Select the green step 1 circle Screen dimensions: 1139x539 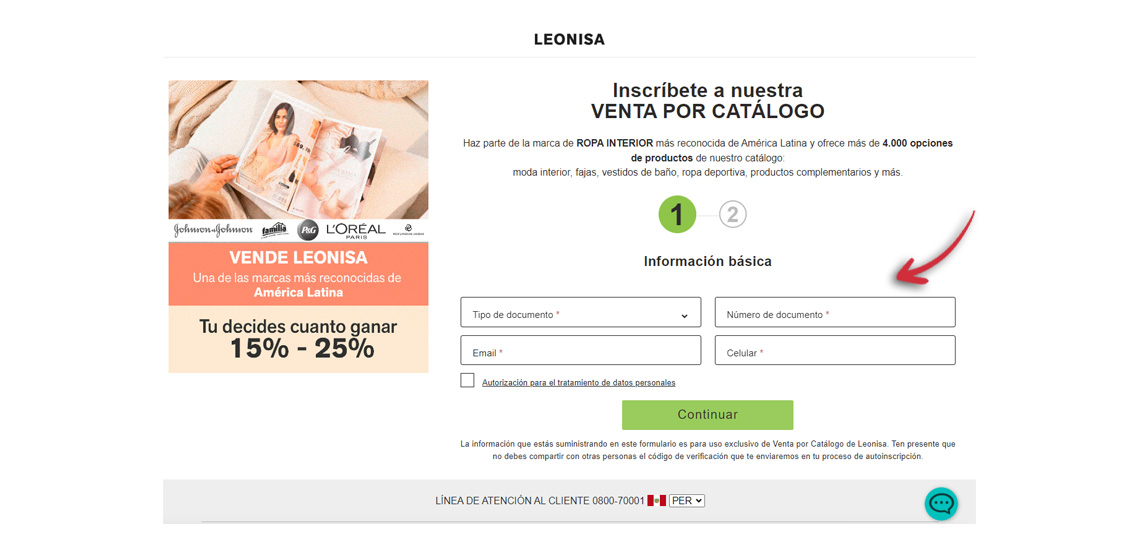tap(677, 214)
